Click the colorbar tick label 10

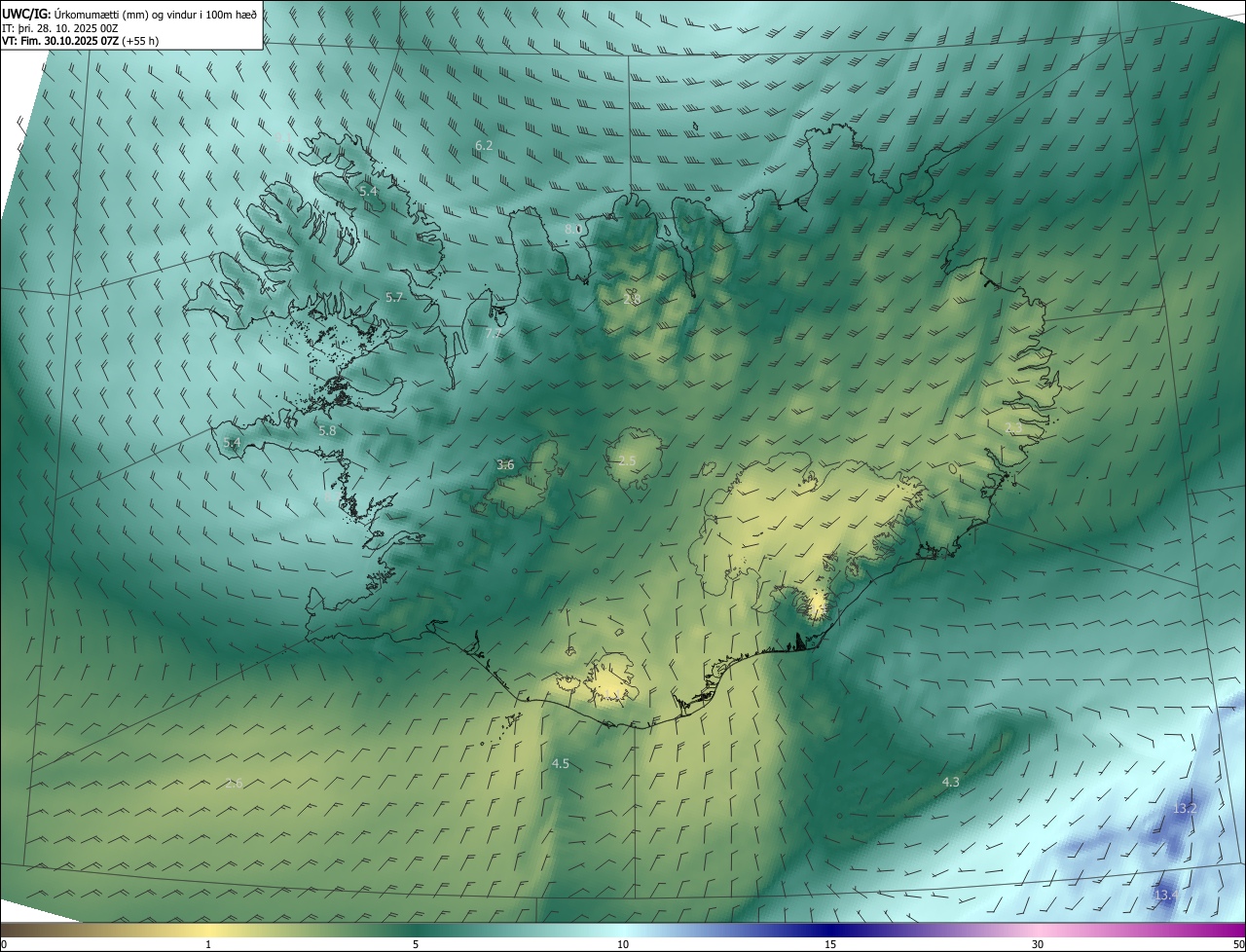(x=623, y=944)
